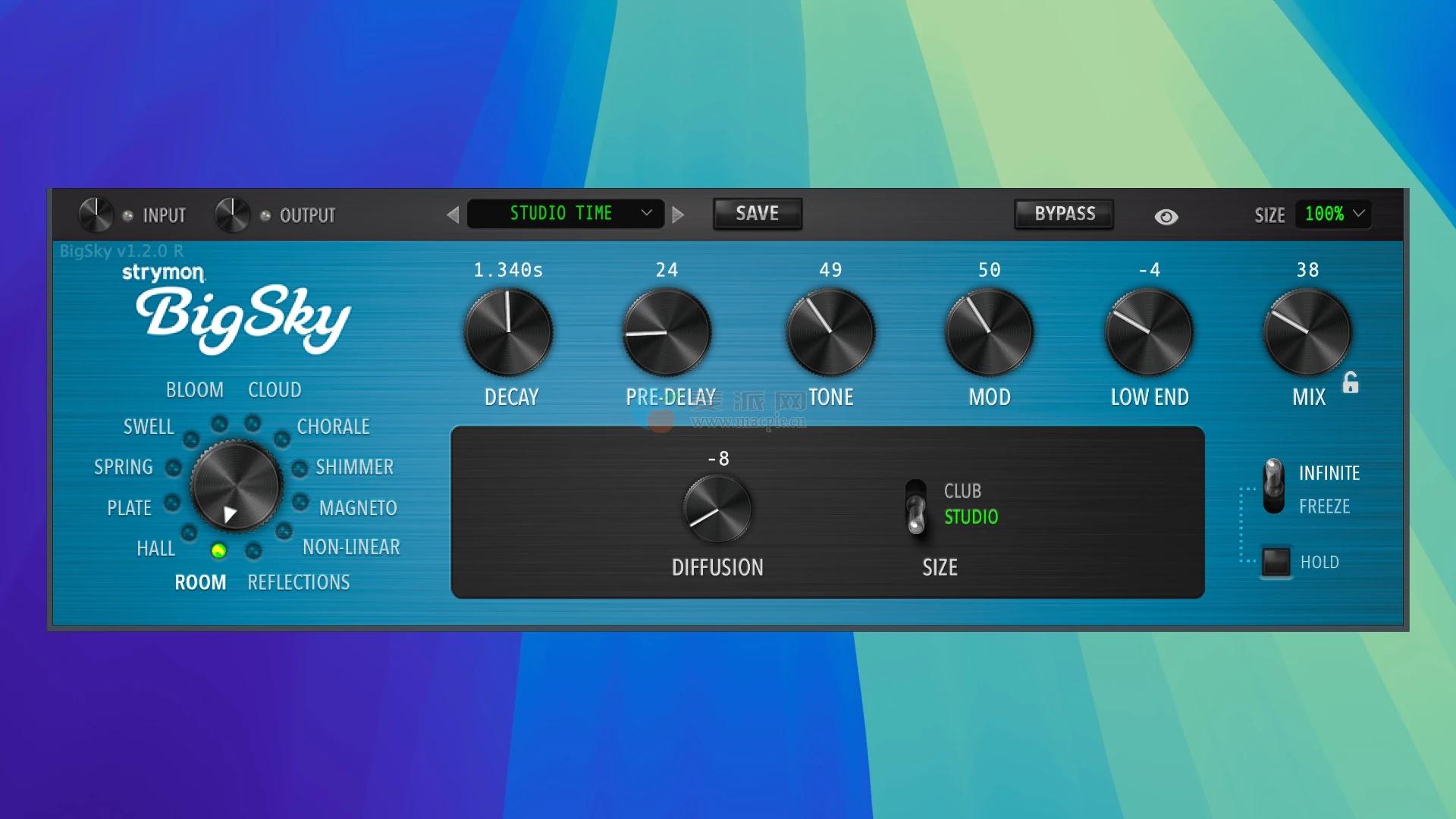
Task: Click the mod value 50
Action: pyautogui.click(x=990, y=270)
